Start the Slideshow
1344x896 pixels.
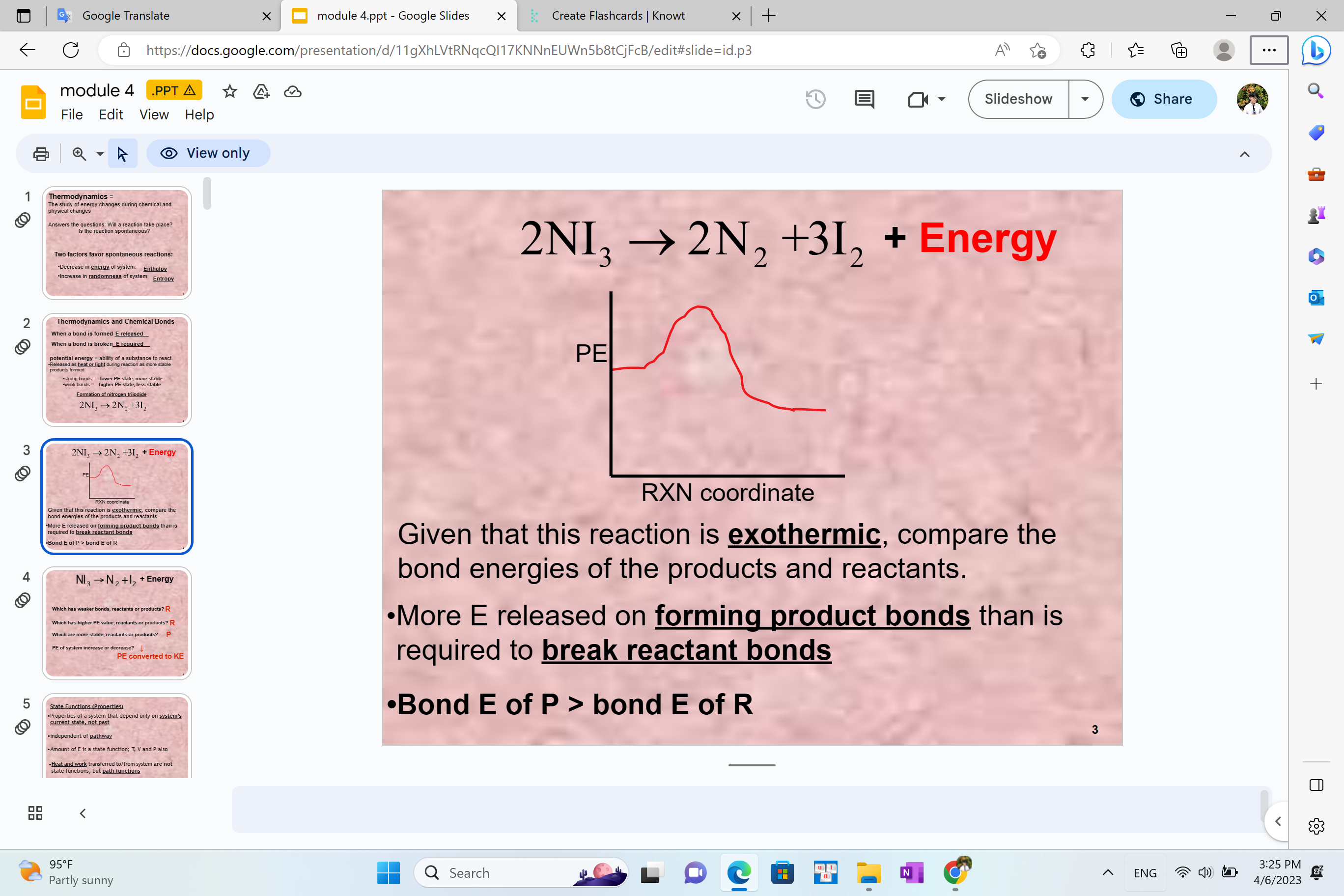(1018, 99)
